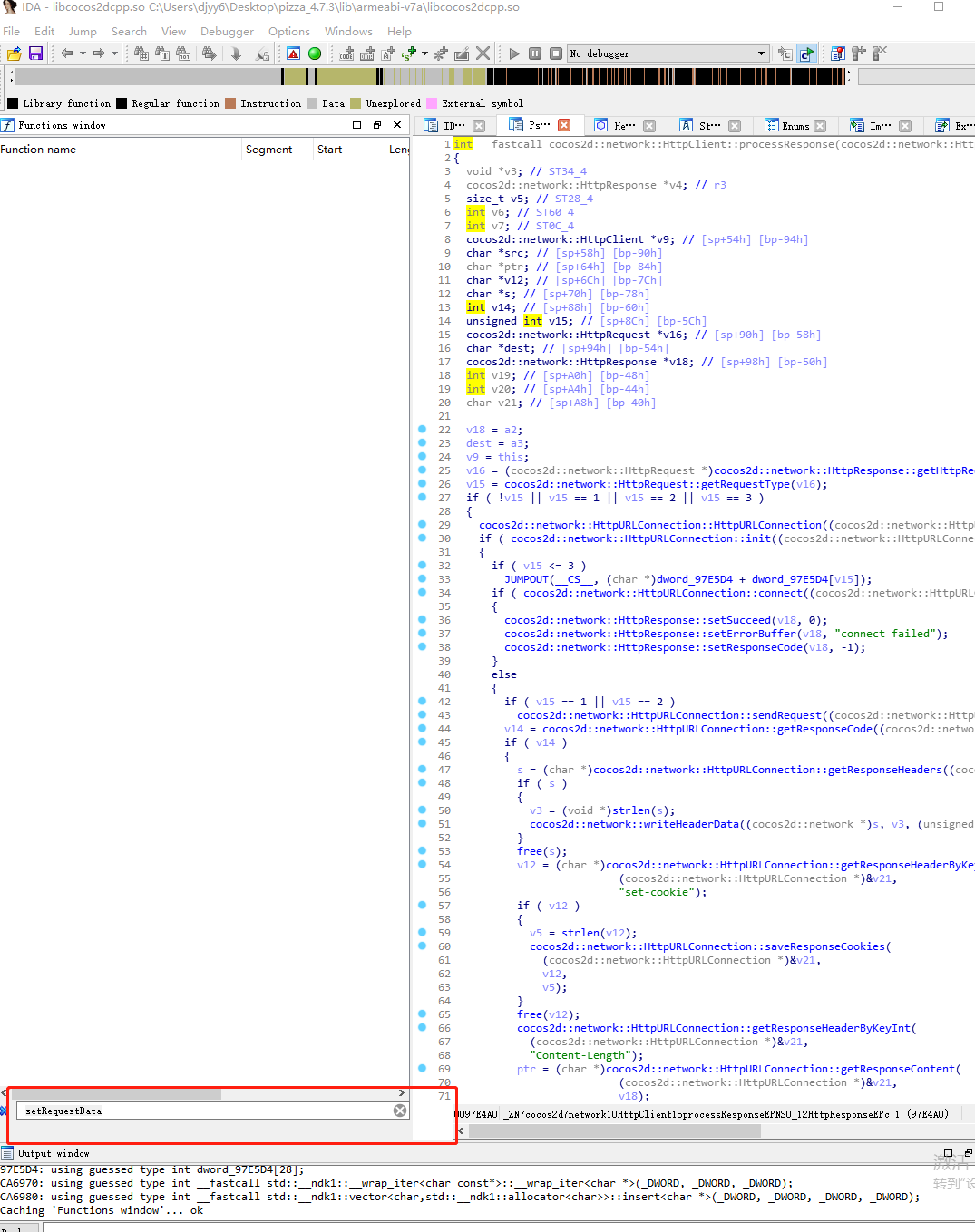Maximize the Functions window panel
975x1232 pixels.
coord(356,125)
